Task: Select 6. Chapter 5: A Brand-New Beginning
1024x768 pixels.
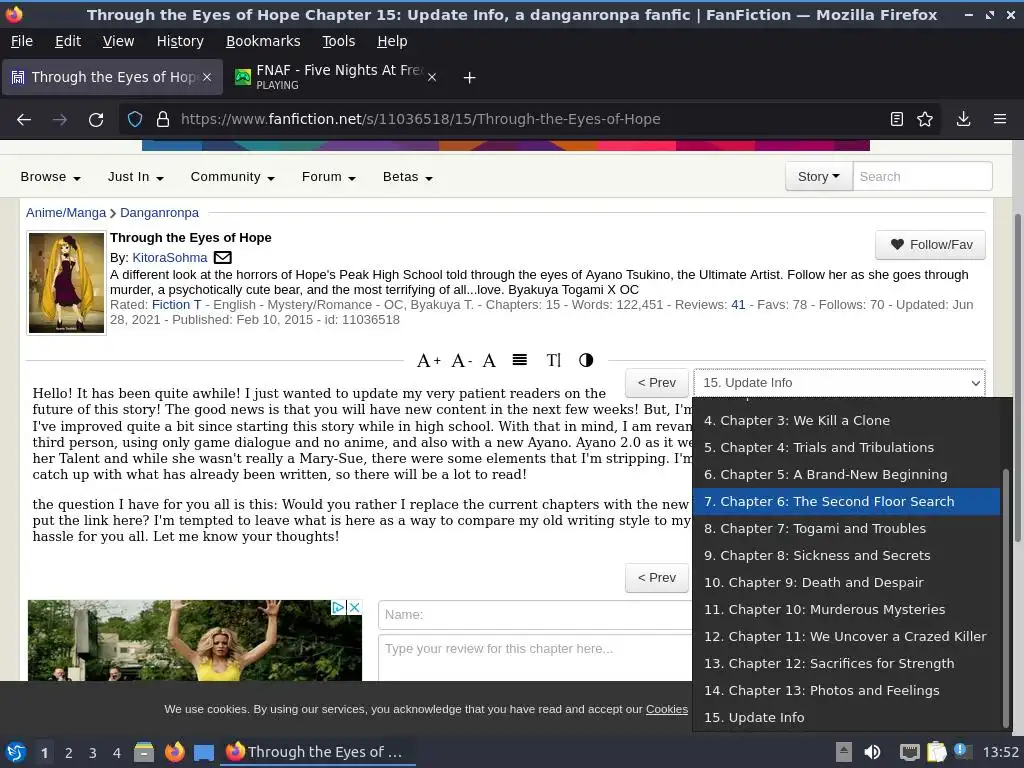Action: pyautogui.click(x=846, y=475)
